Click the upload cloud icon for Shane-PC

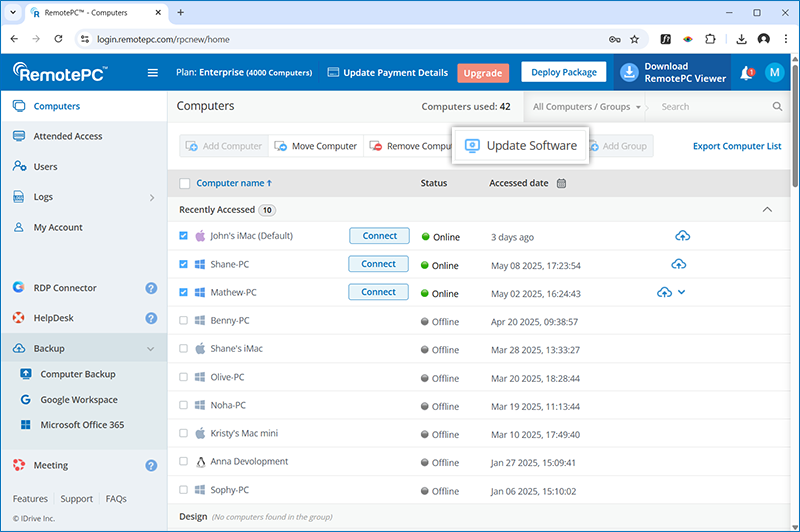pos(678,264)
